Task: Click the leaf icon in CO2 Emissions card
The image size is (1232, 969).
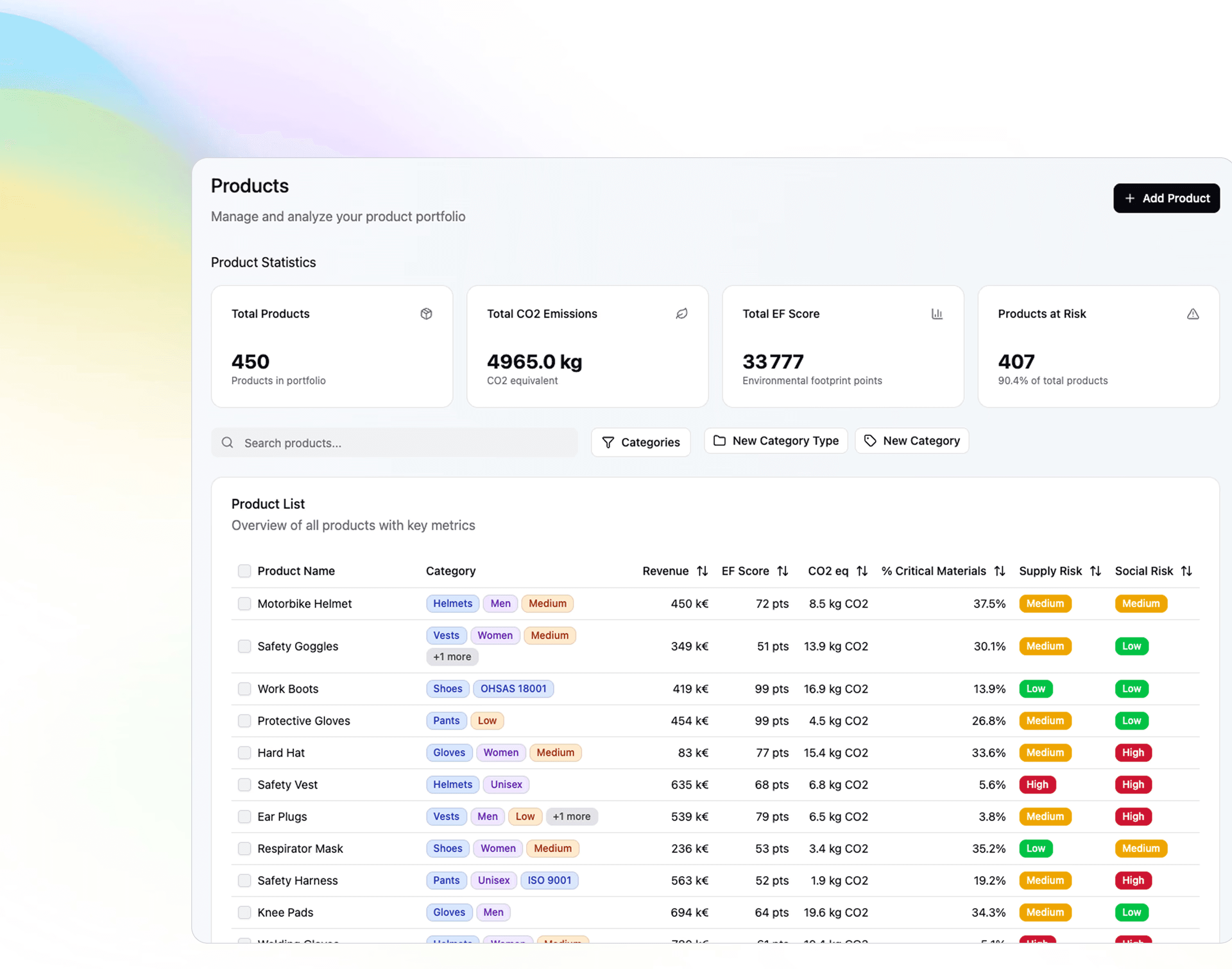Action: (681, 314)
